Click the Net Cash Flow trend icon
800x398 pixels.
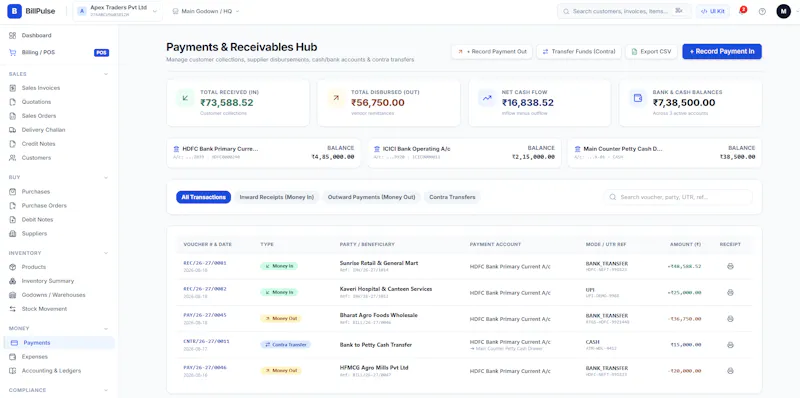coord(487,98)
